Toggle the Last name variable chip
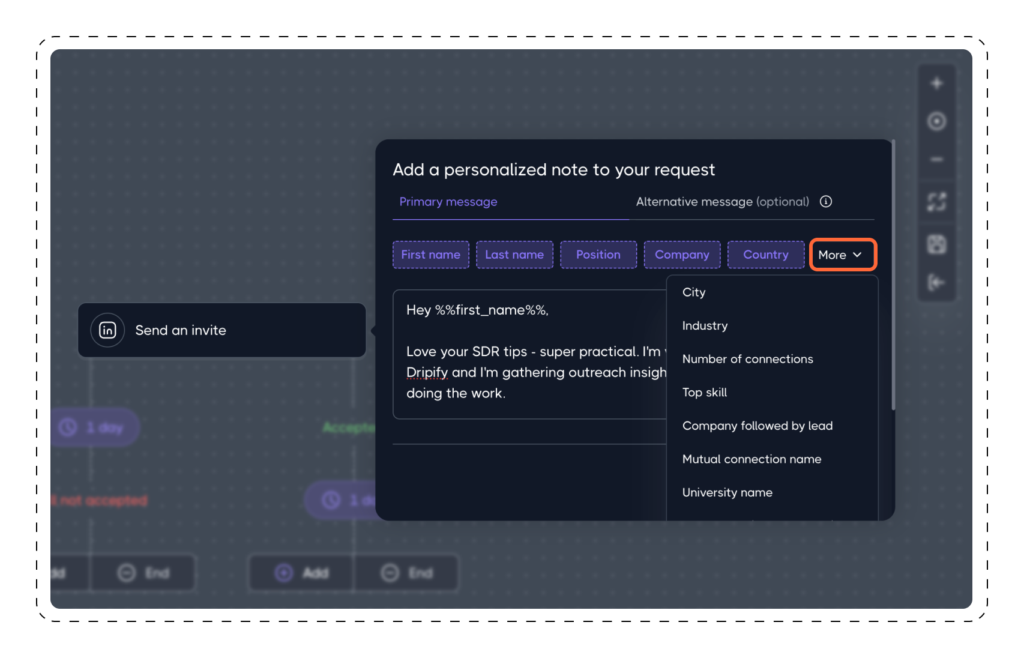This screenshot has height=658, width=1024. click(x=514, y=254)
